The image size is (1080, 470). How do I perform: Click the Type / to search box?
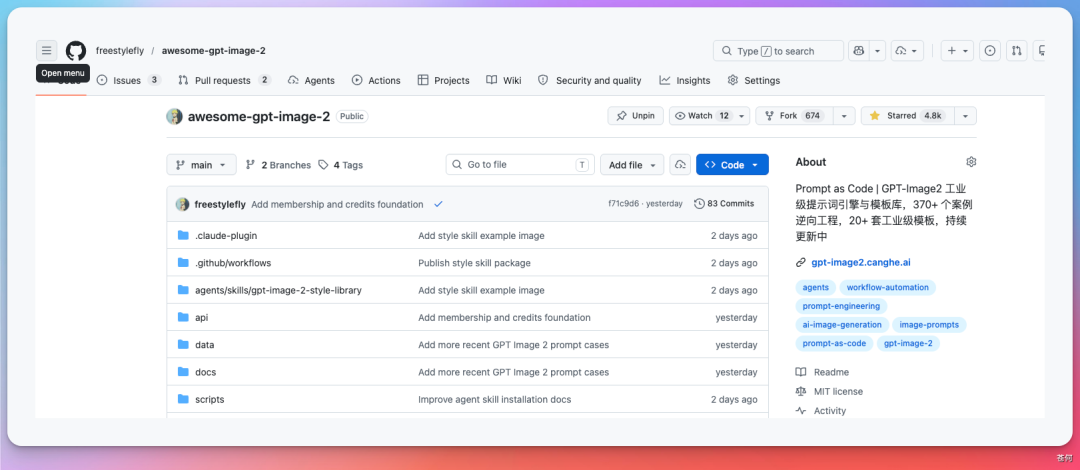pos(778,50)
